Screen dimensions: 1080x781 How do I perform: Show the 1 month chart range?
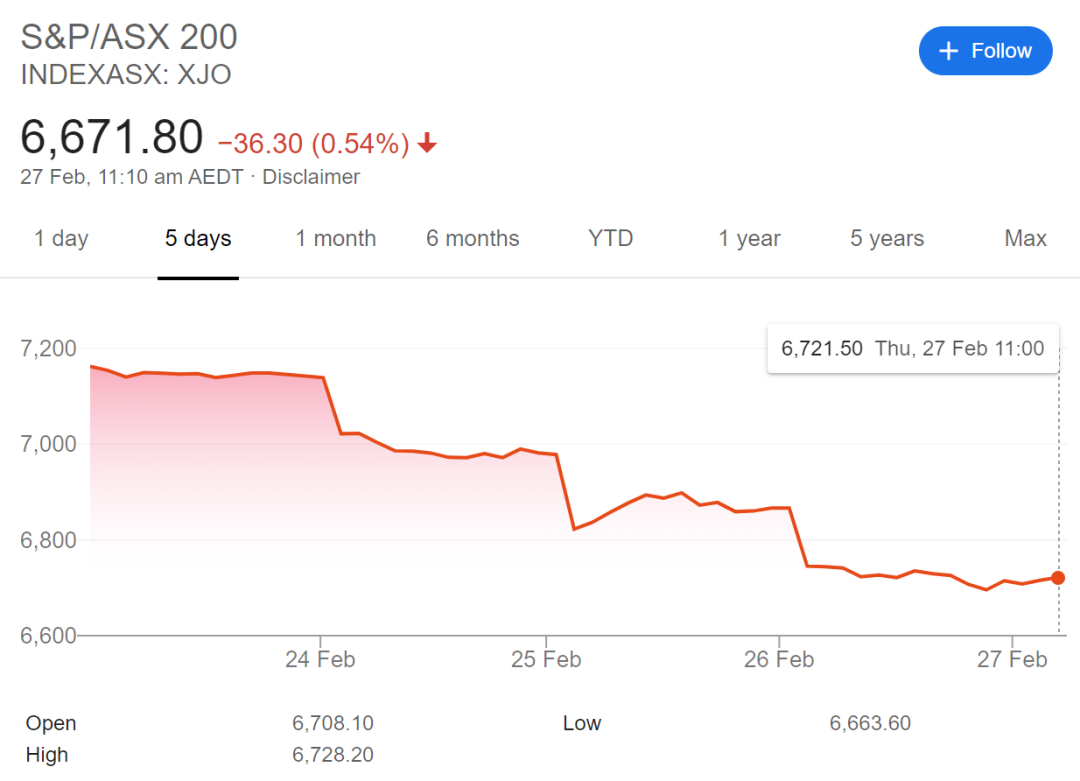coord(336,238)
